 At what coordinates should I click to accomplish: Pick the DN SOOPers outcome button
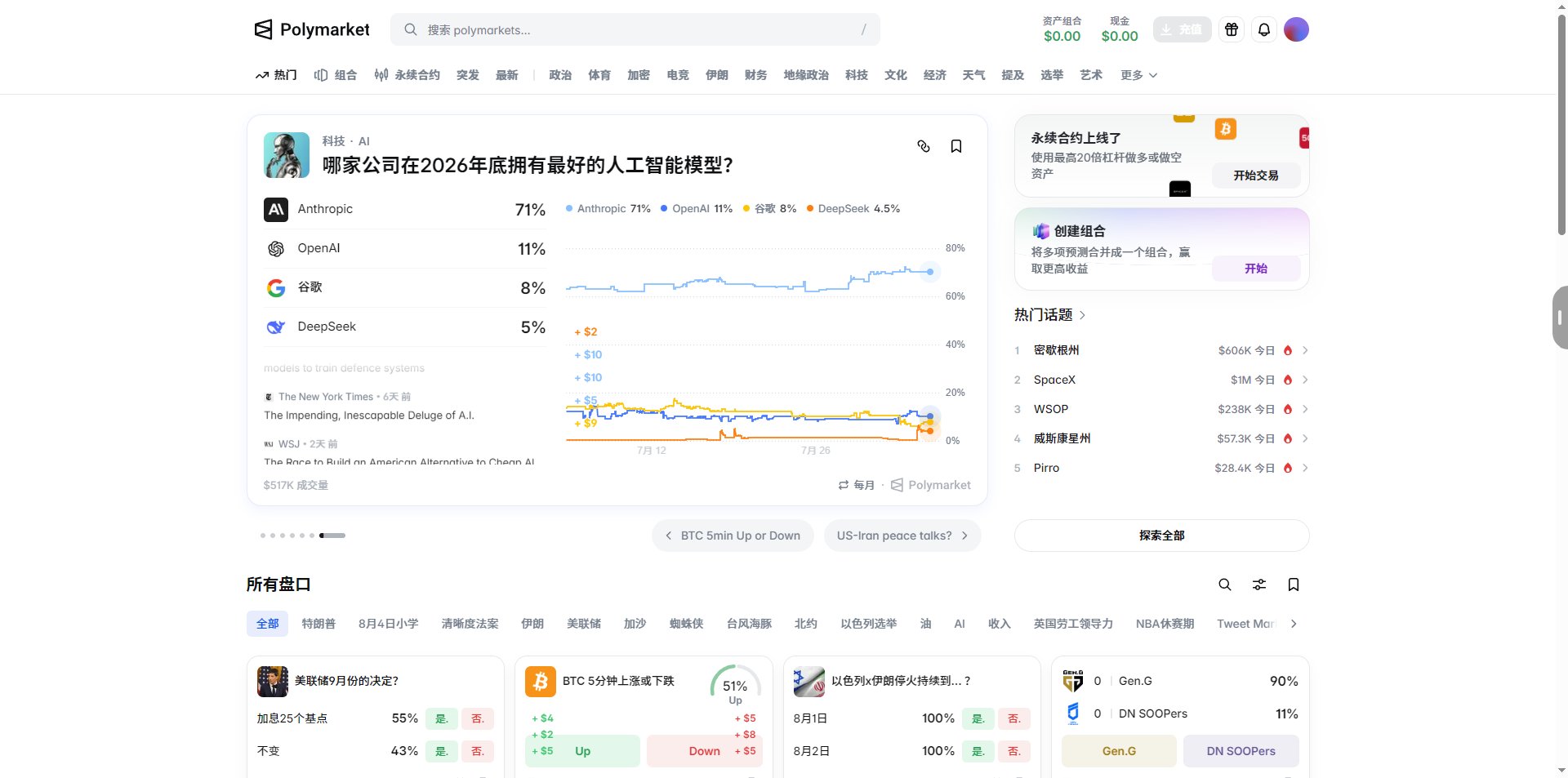(x=1241, y=751)
